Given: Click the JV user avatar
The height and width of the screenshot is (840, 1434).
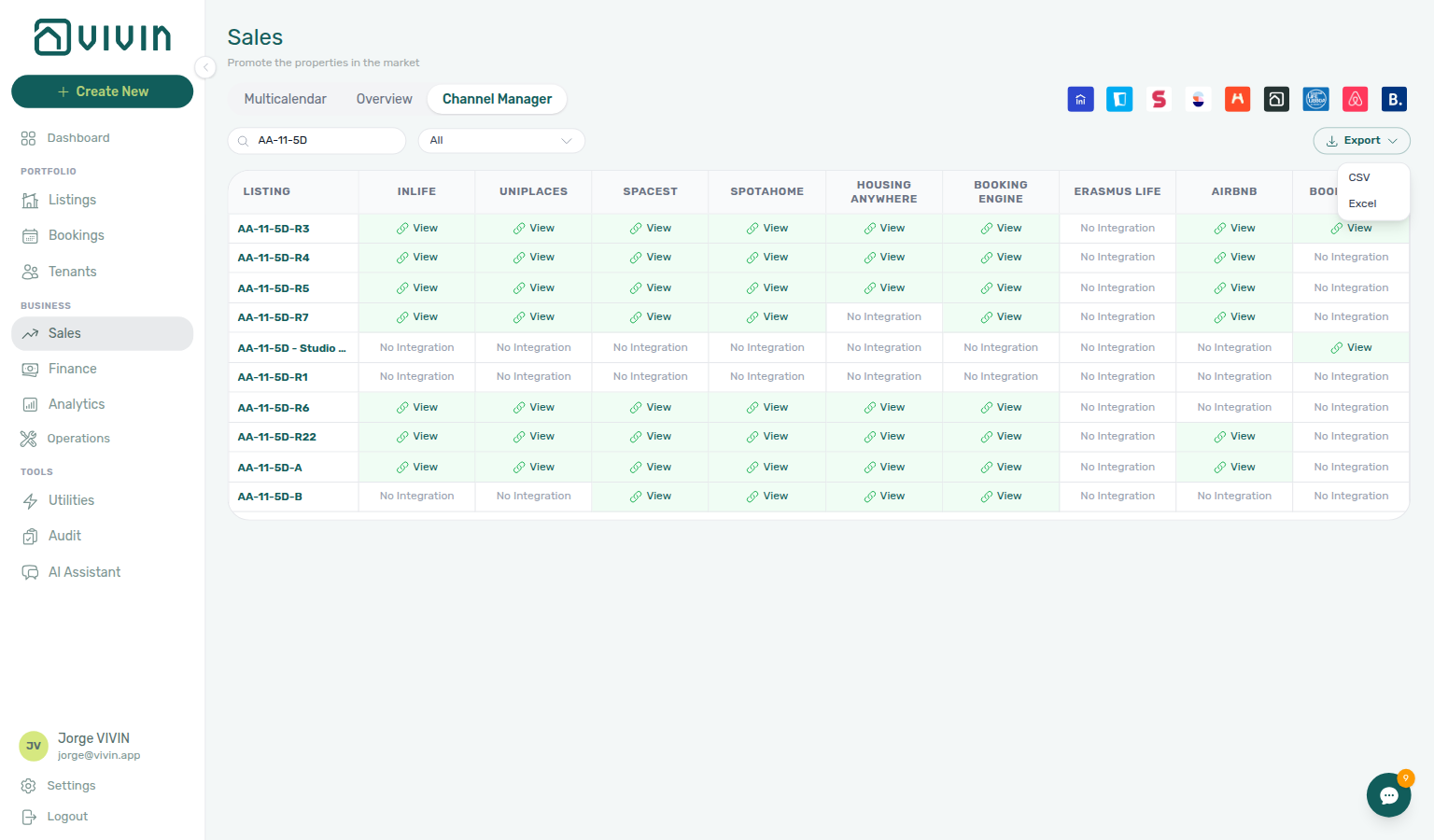Looking at the screenshot, I should coord(34,746).
